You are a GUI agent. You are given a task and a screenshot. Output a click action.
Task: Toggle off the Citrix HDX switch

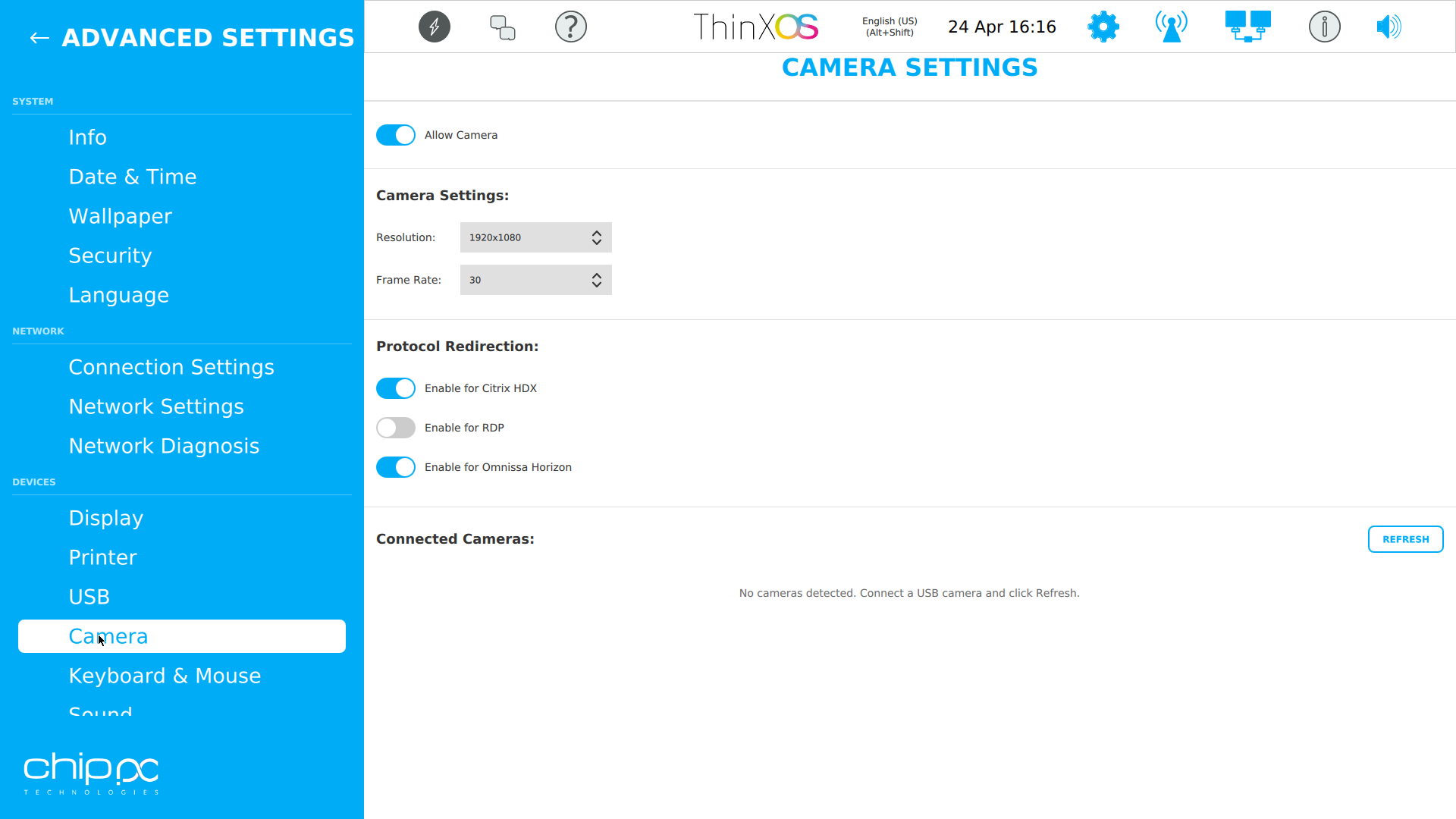pos(395,388)
